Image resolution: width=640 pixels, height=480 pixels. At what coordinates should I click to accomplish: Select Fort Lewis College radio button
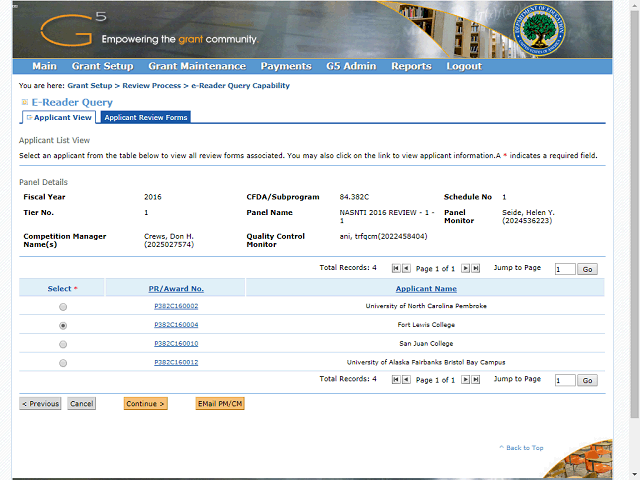coord(63,326)
